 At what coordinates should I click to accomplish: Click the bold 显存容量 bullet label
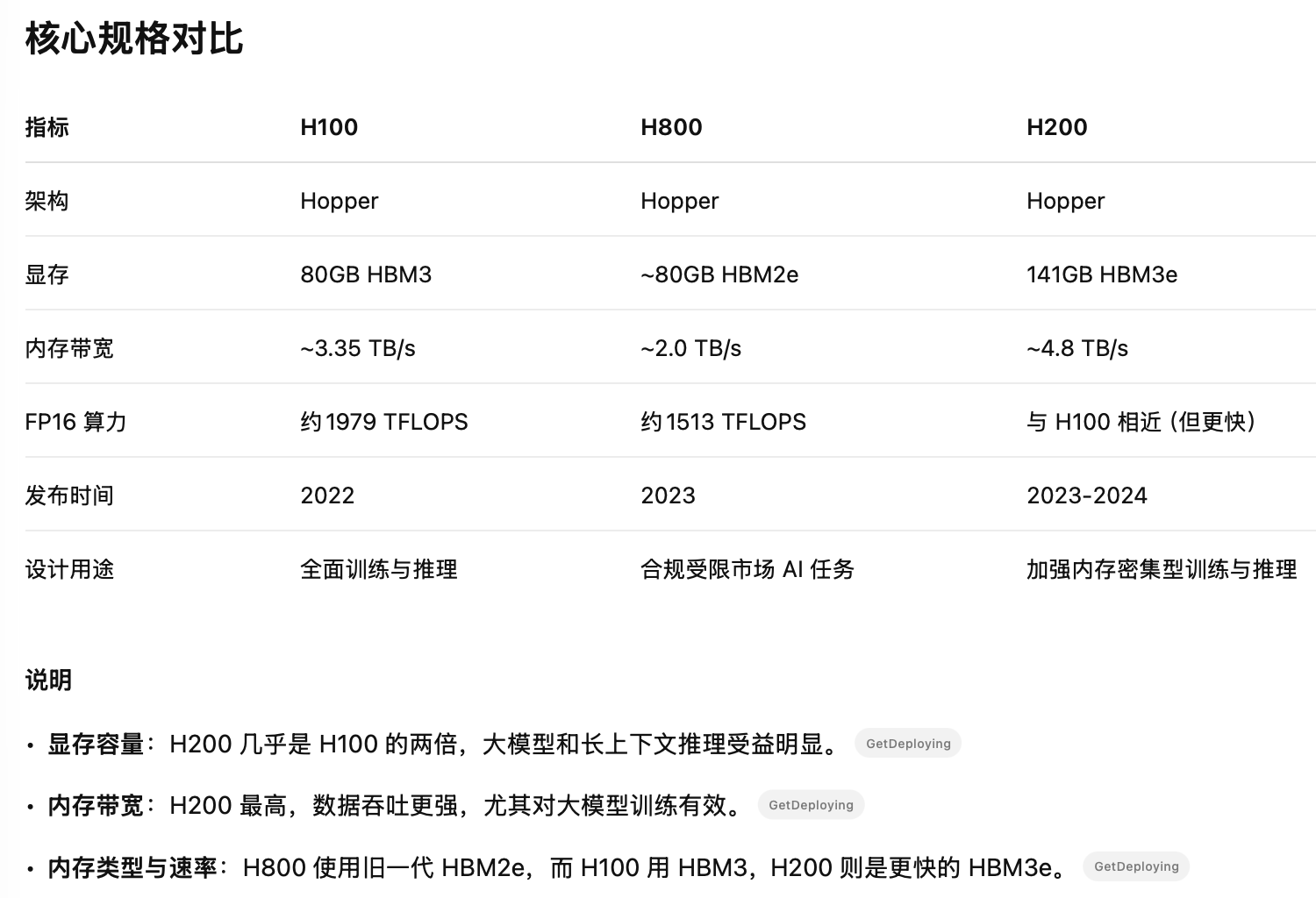pos(96,745)
